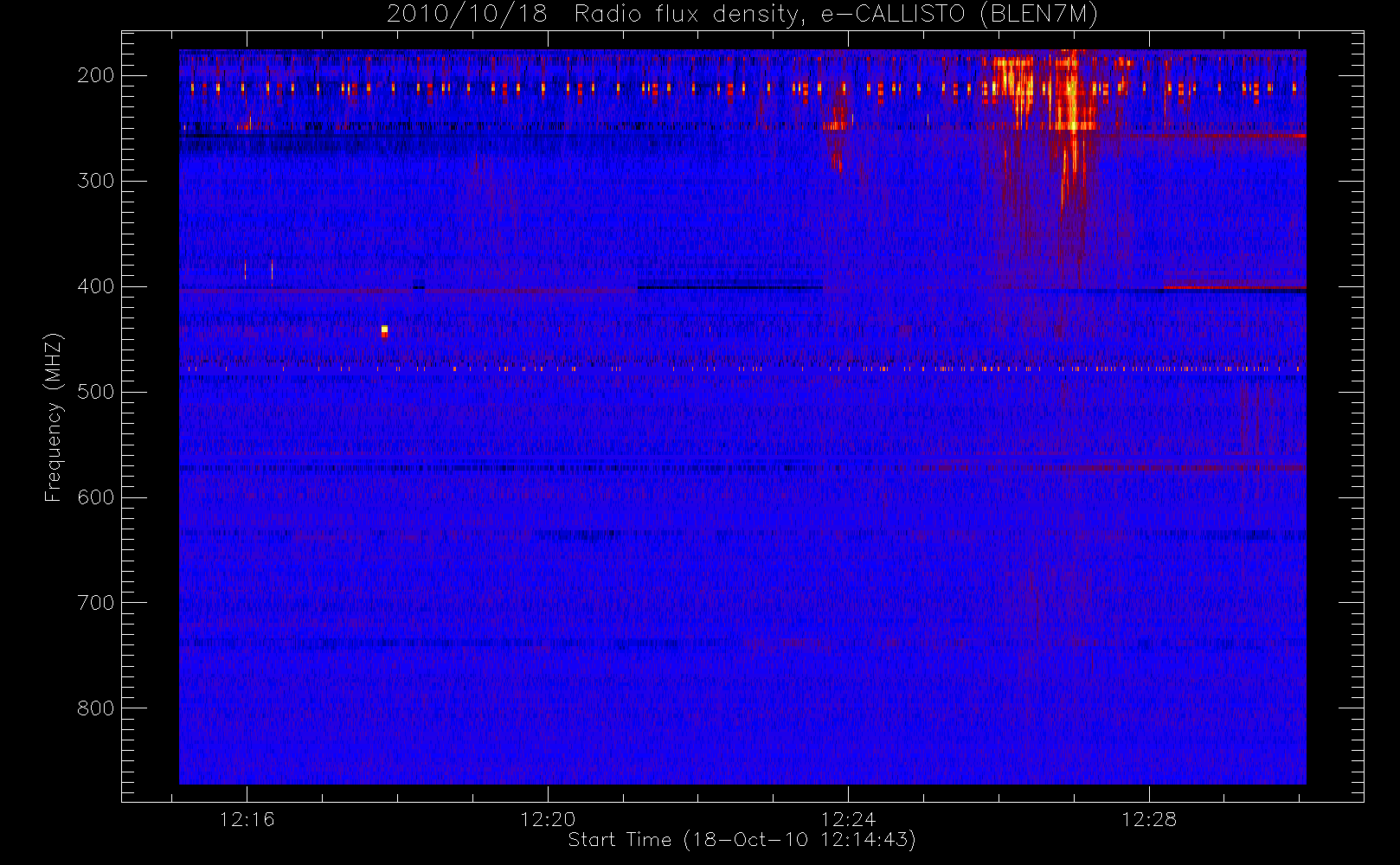Click the 12:20 time tick label
Image resolution: width=1400 pixels, height=865 pixels.
coord(548,819)
